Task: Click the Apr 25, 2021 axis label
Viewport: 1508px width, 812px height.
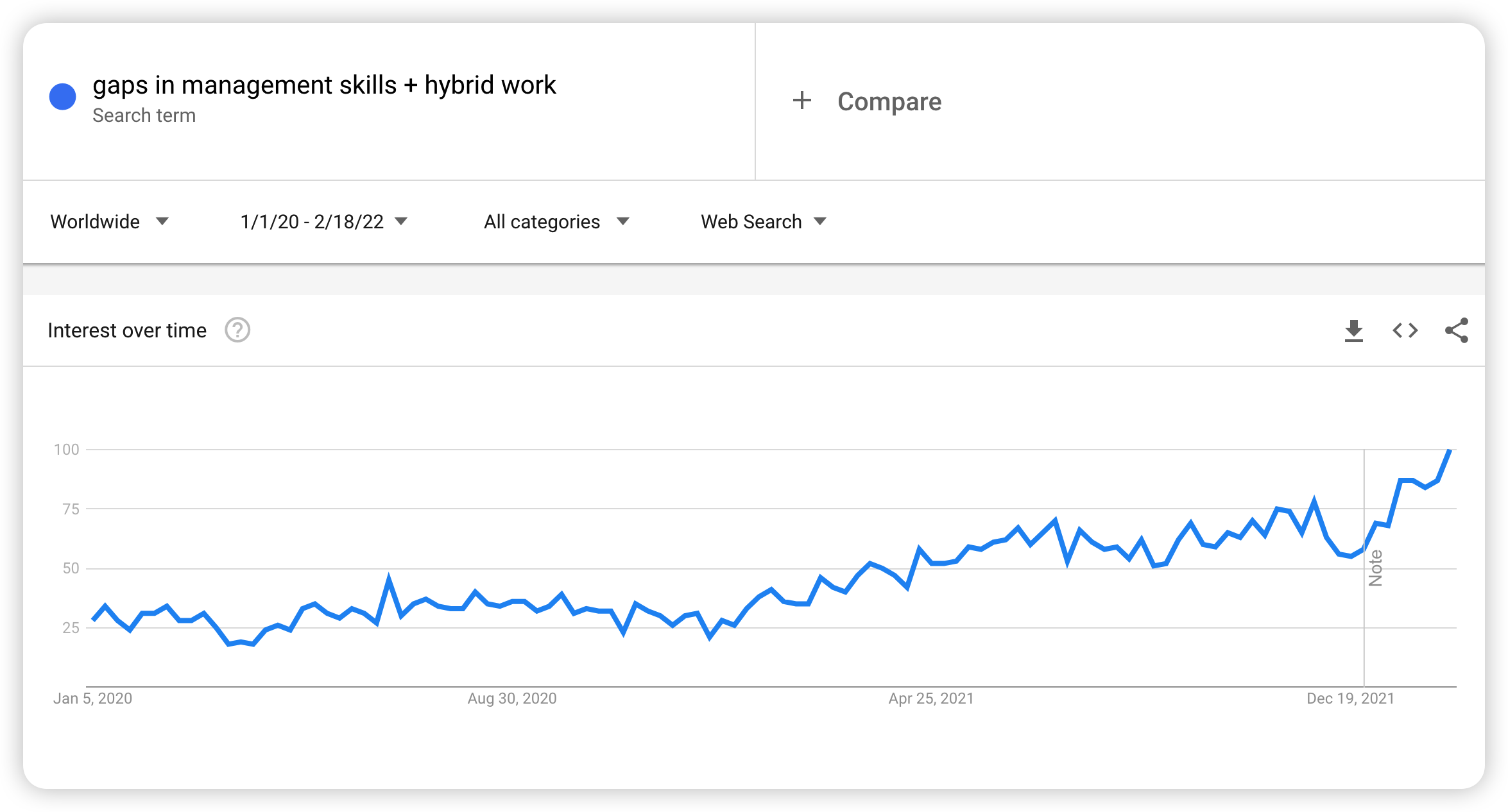Action: 930,698
